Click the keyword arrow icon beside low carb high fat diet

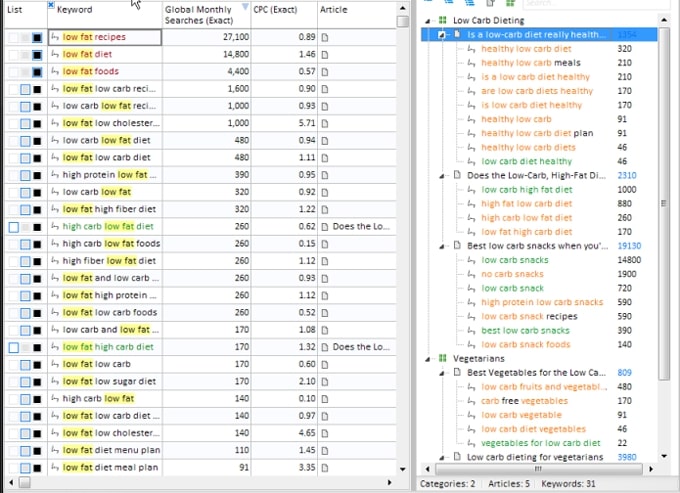tap(471, 190)
